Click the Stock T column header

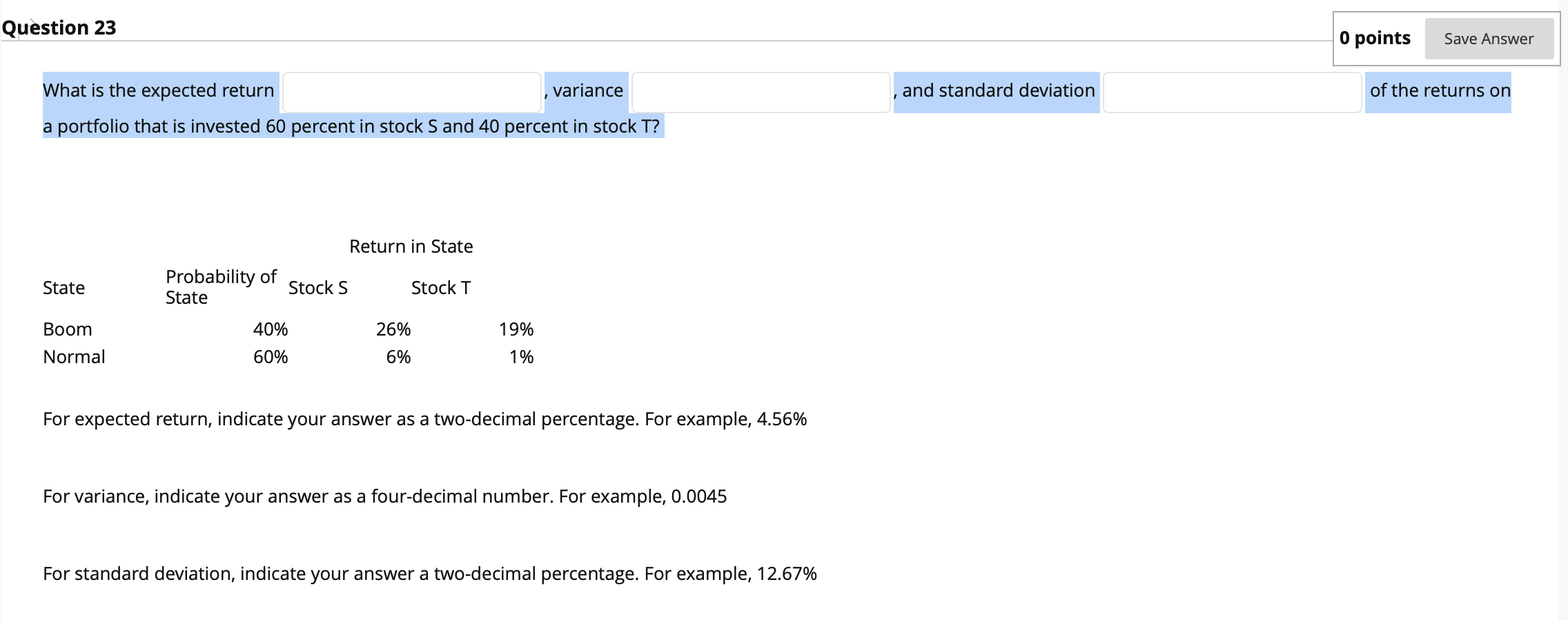[x=441, y=287]
